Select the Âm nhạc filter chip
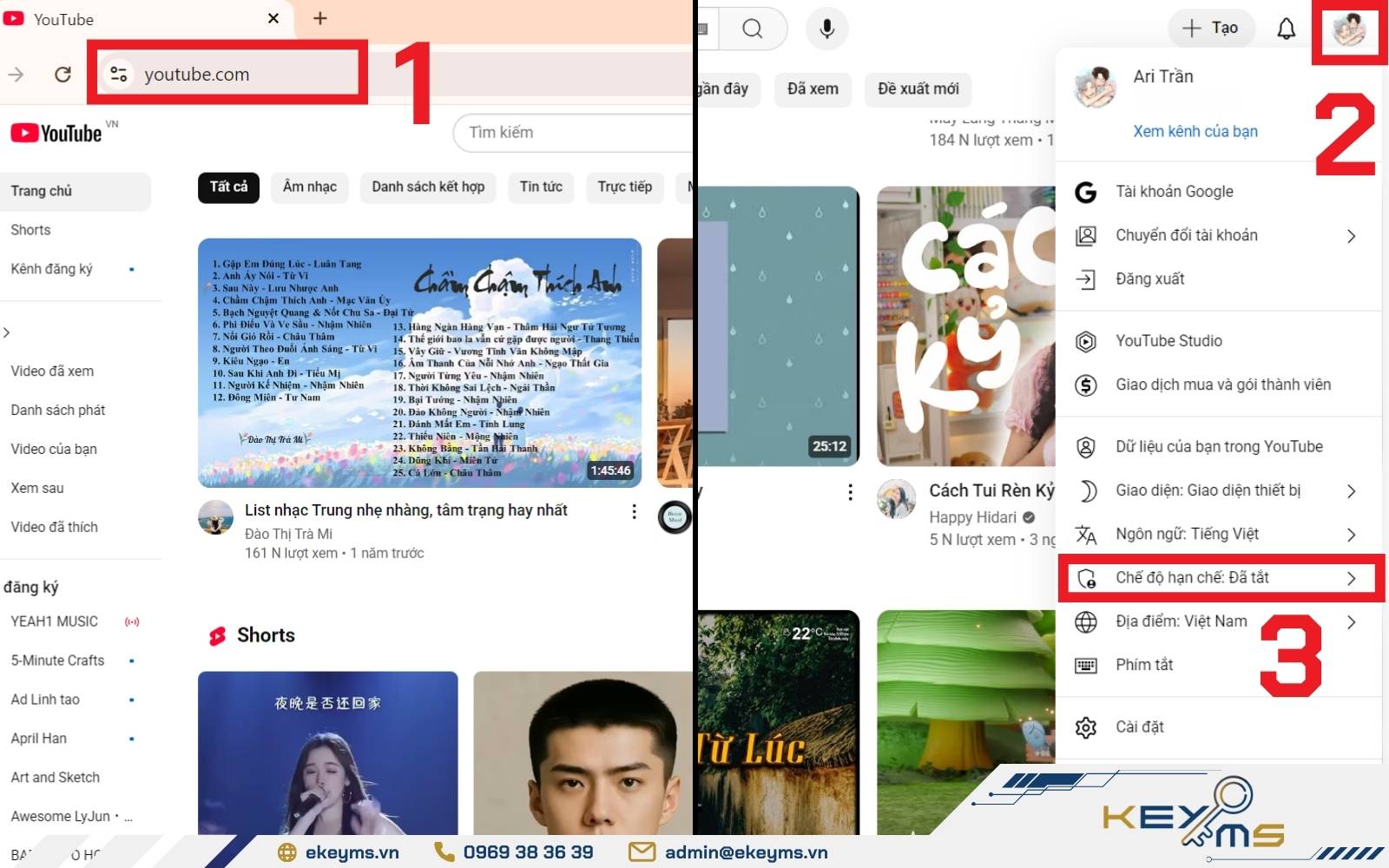The height and width of the screenshot is (868, 1389). click(310, 187)
